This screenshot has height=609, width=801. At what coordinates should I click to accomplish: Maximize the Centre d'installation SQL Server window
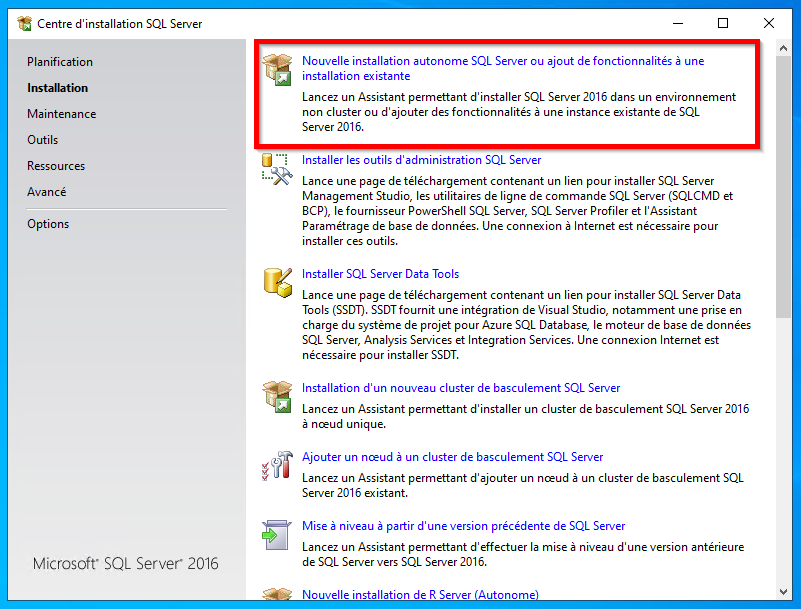pos(723,24)
